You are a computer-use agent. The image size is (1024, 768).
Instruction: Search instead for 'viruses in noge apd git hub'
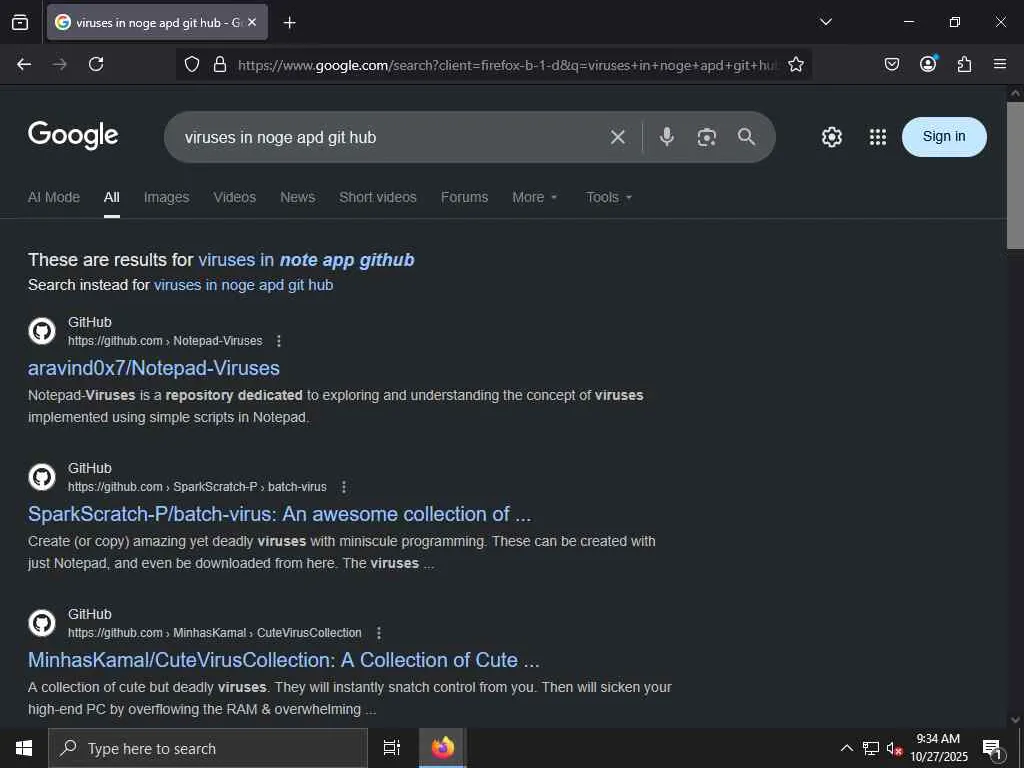pos(244,285)
